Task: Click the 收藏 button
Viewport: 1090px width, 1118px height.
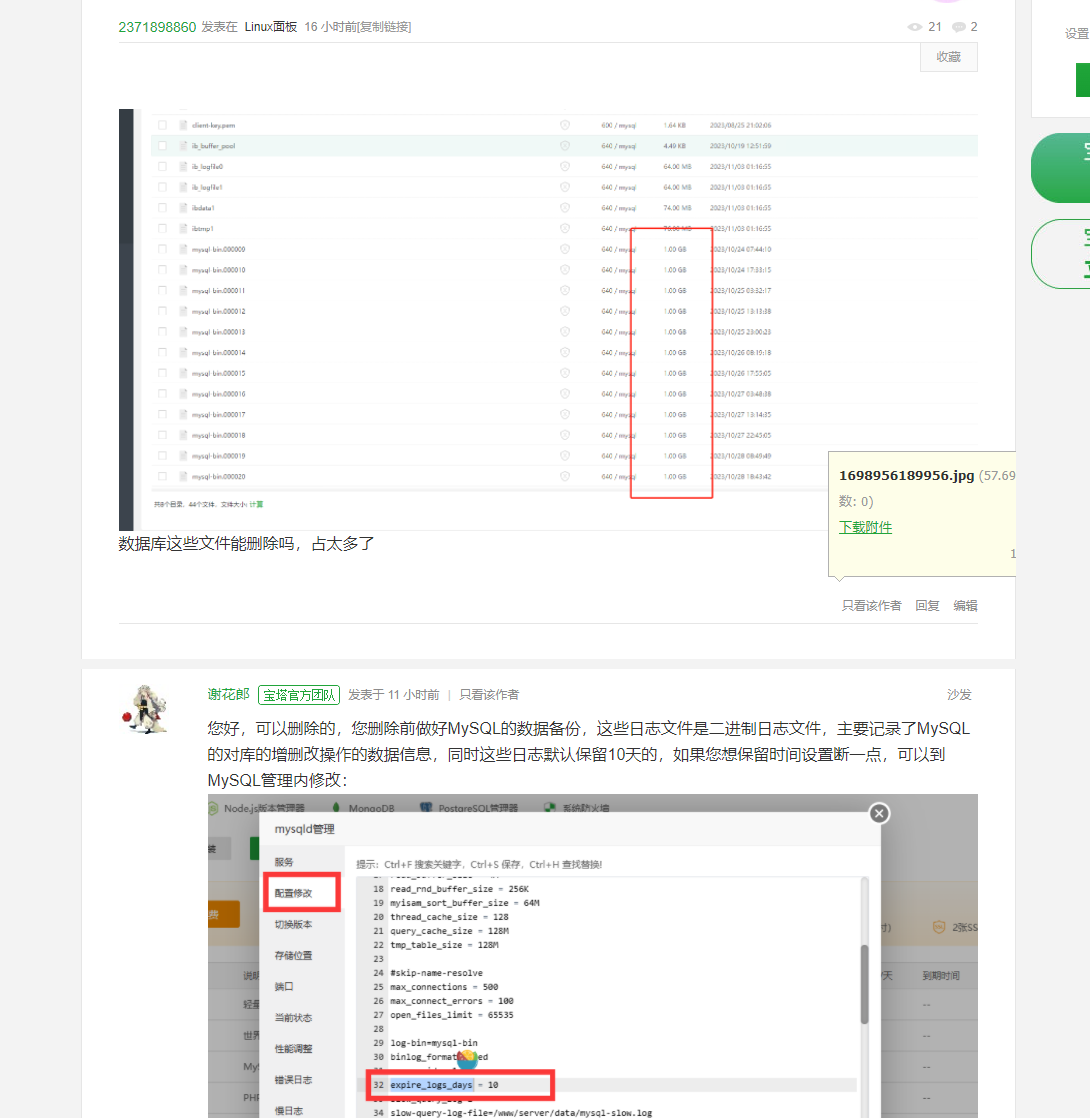Action: (x=948, y=57)
